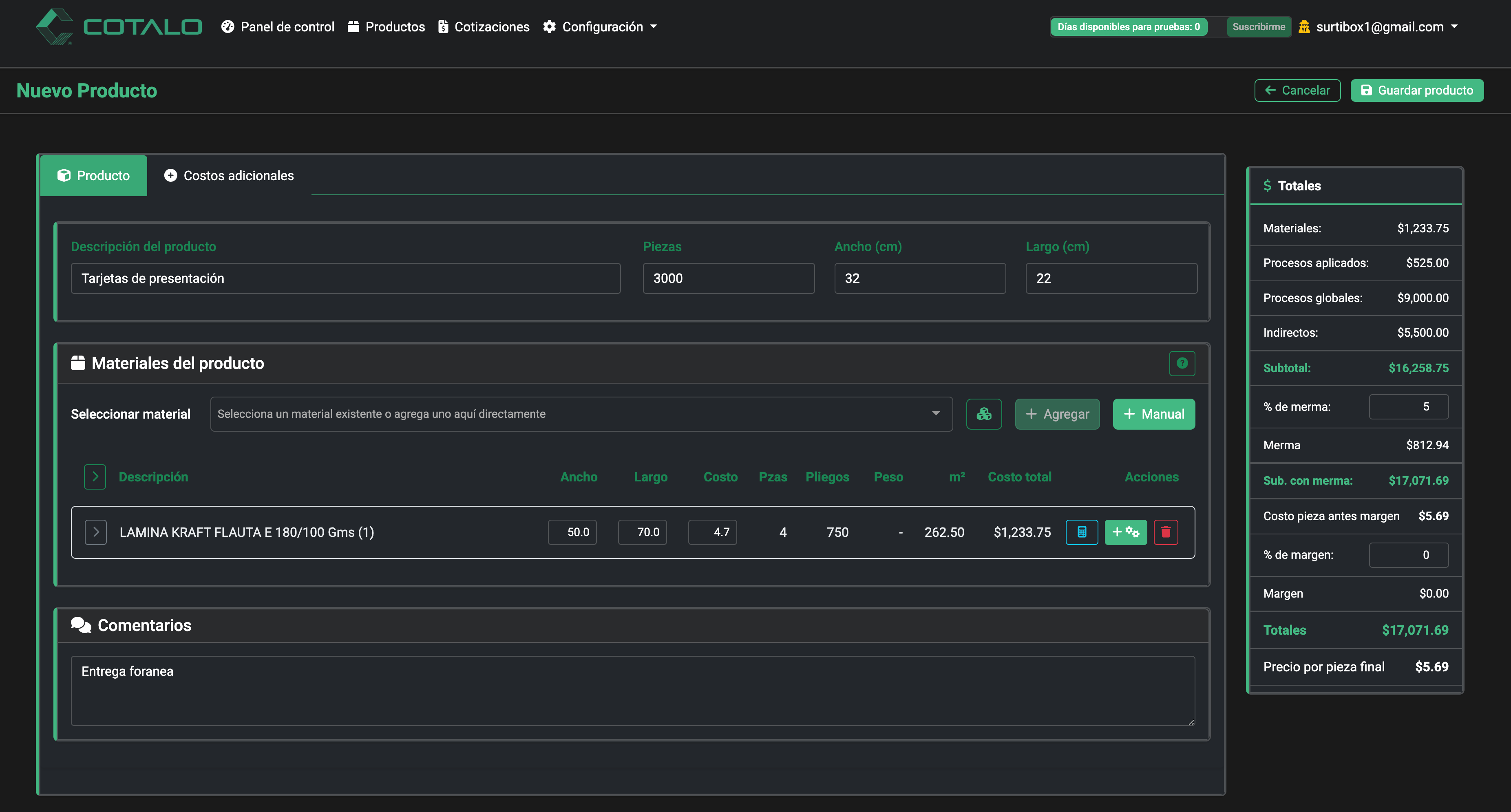Viewport: 1511px width, 812px height.
Task: Click the Costo 4.7 field in material row
Action: [x=713, y=532]
